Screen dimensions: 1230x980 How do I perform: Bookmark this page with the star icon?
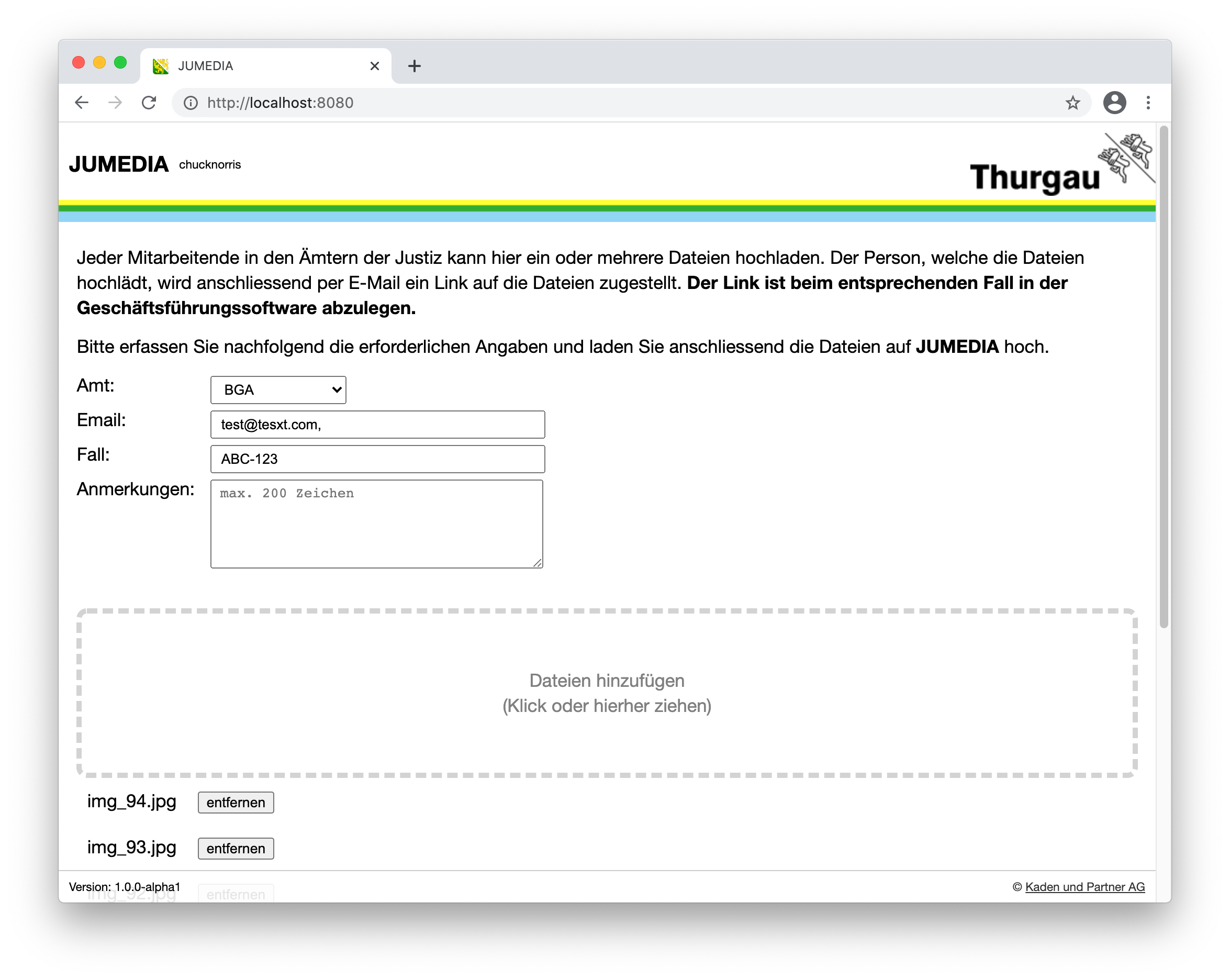pyautogui.click(x=1072, y=103)
